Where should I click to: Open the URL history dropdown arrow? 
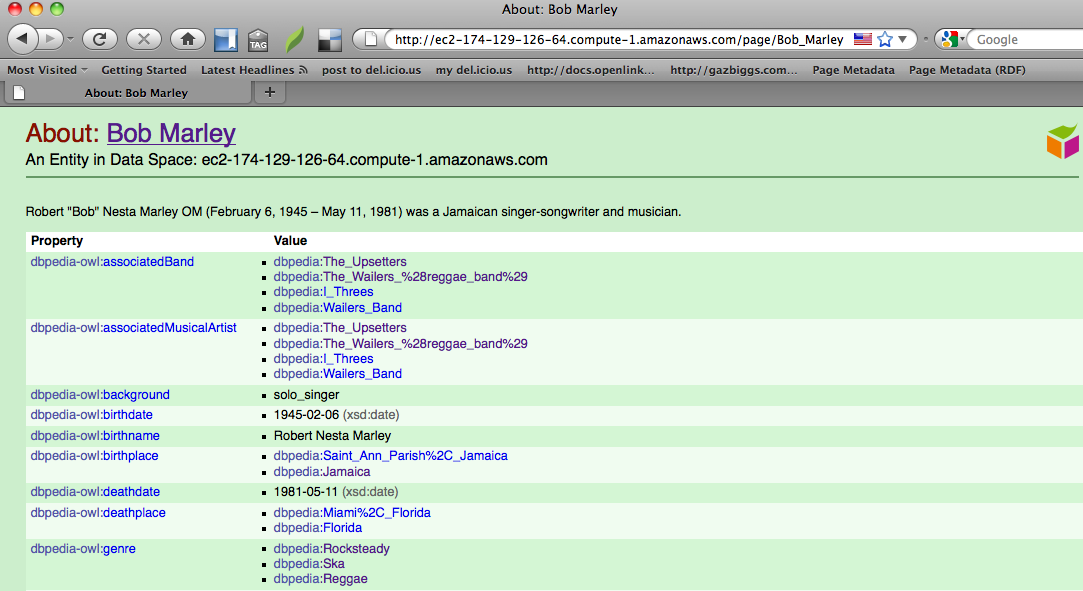coord(903,40)
